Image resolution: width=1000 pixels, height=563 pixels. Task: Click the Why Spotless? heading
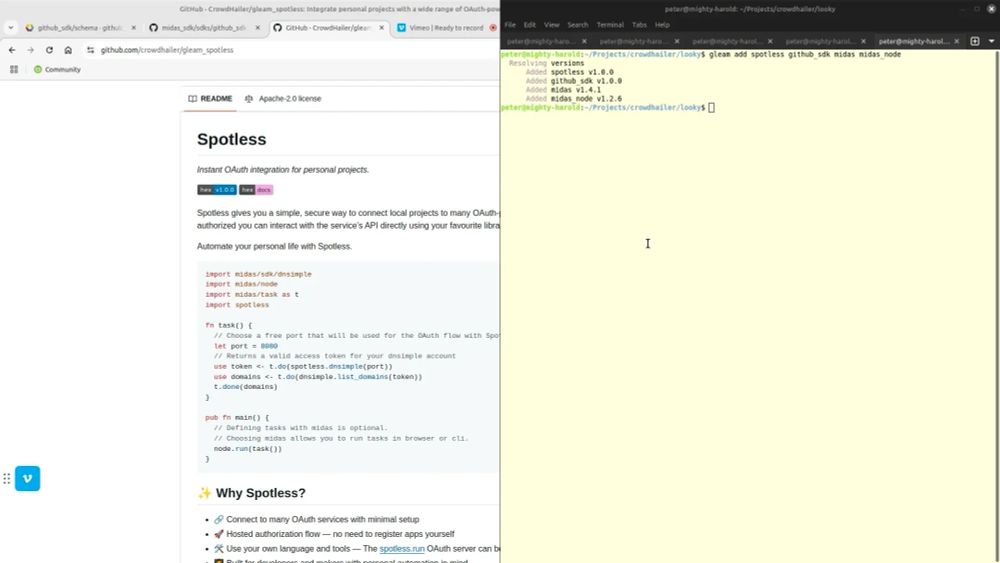251,493
